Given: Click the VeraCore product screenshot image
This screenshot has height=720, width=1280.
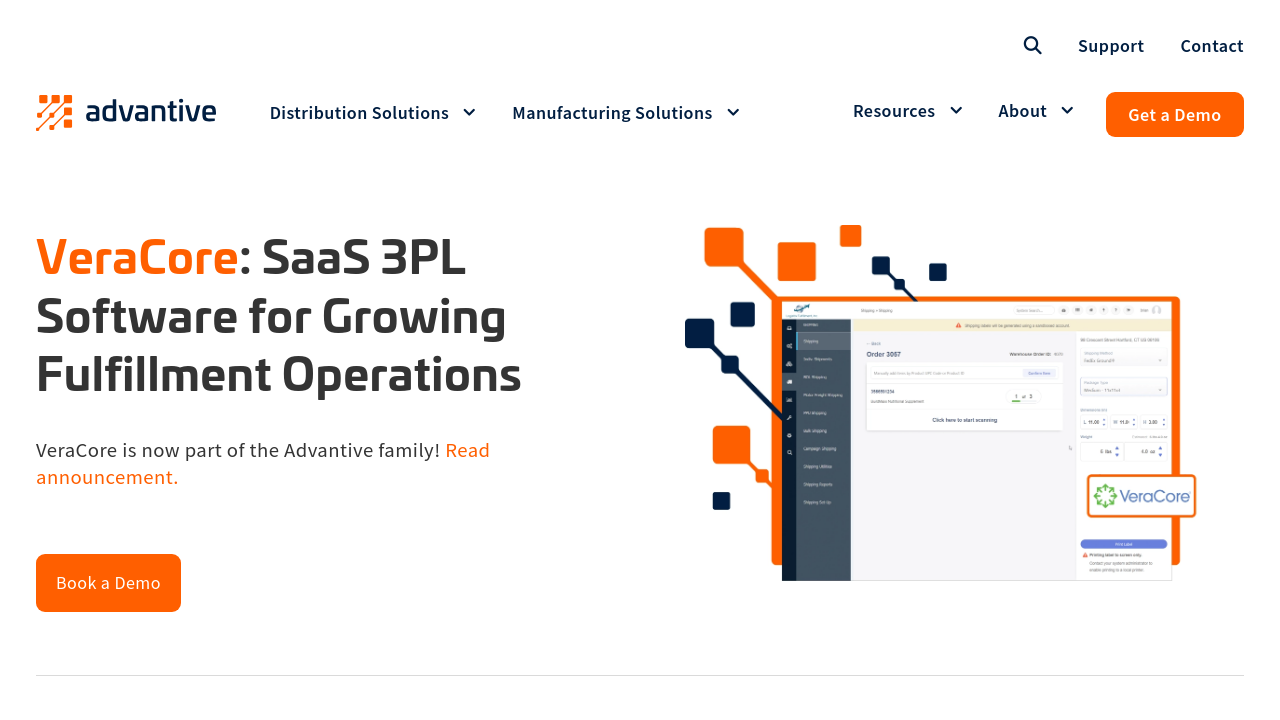Looking at the screenshot, I should (x=941, y=403).
